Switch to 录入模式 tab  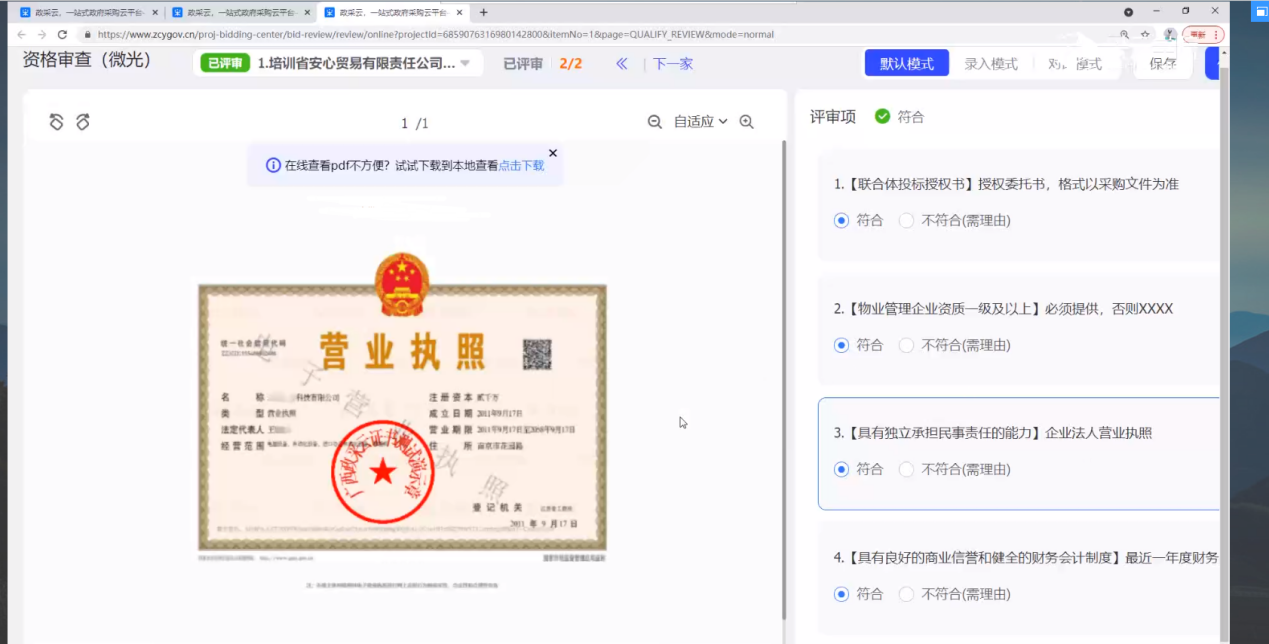coord(990,64)
